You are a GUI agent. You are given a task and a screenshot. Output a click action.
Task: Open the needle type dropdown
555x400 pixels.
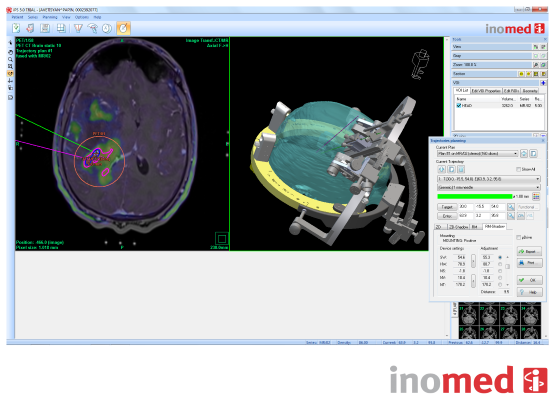488,187
